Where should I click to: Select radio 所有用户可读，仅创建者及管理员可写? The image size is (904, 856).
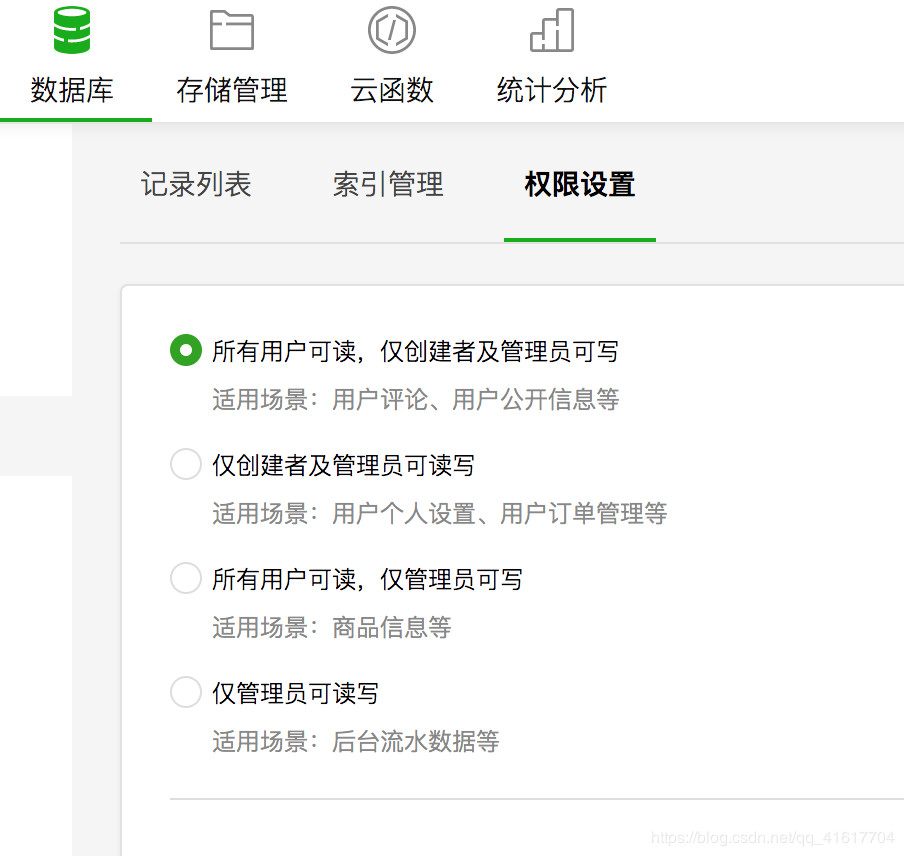coord(186,350)
